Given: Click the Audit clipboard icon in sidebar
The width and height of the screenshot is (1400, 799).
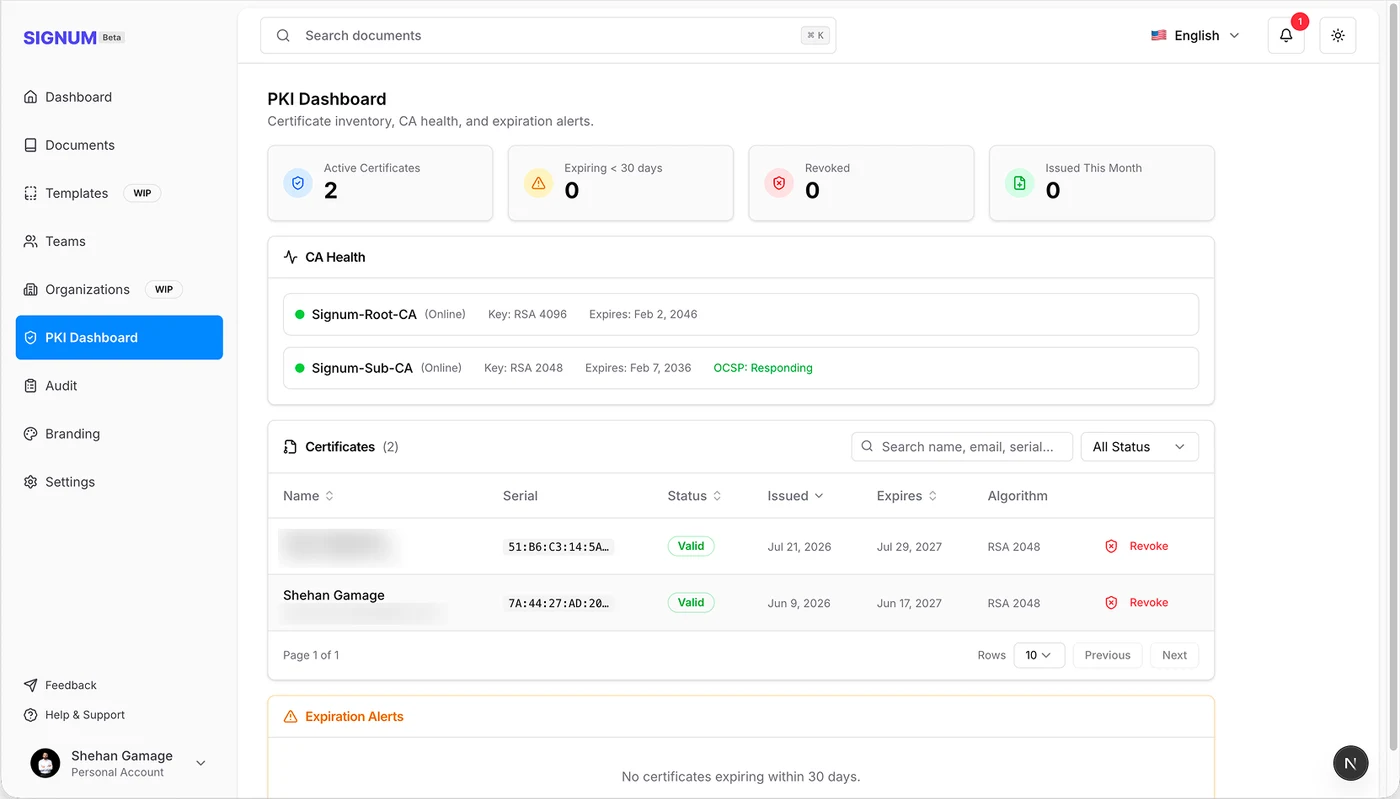Looking at the screenshot, I should coord(30,386).
